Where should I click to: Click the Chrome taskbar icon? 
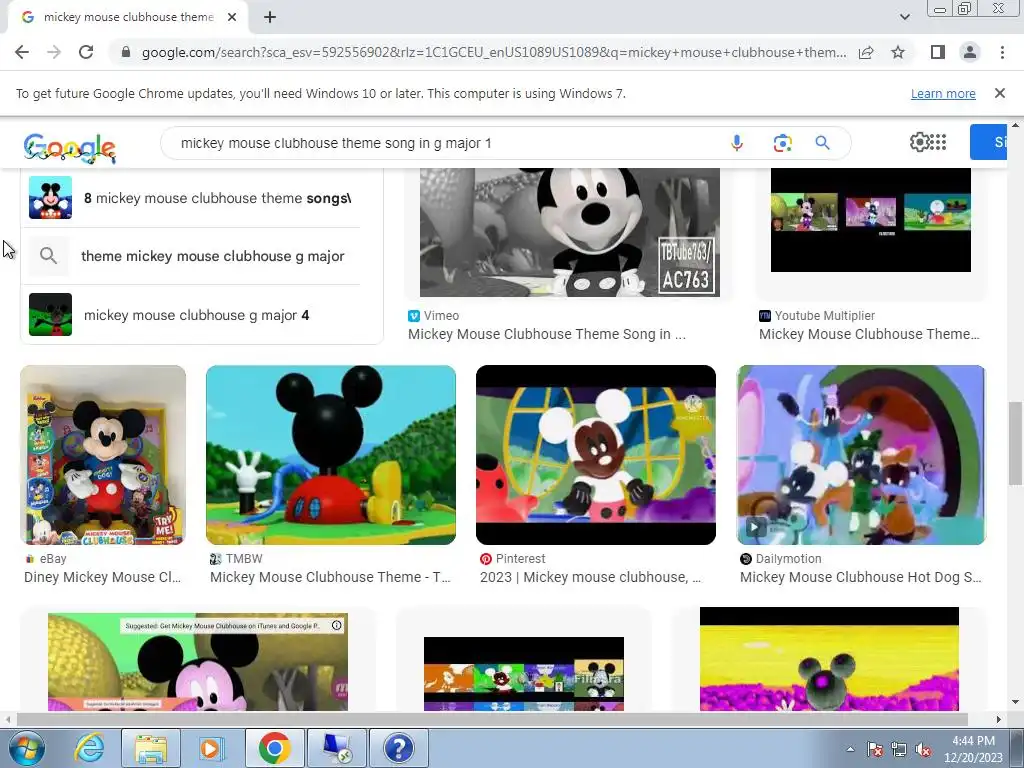tap(274, 748)
